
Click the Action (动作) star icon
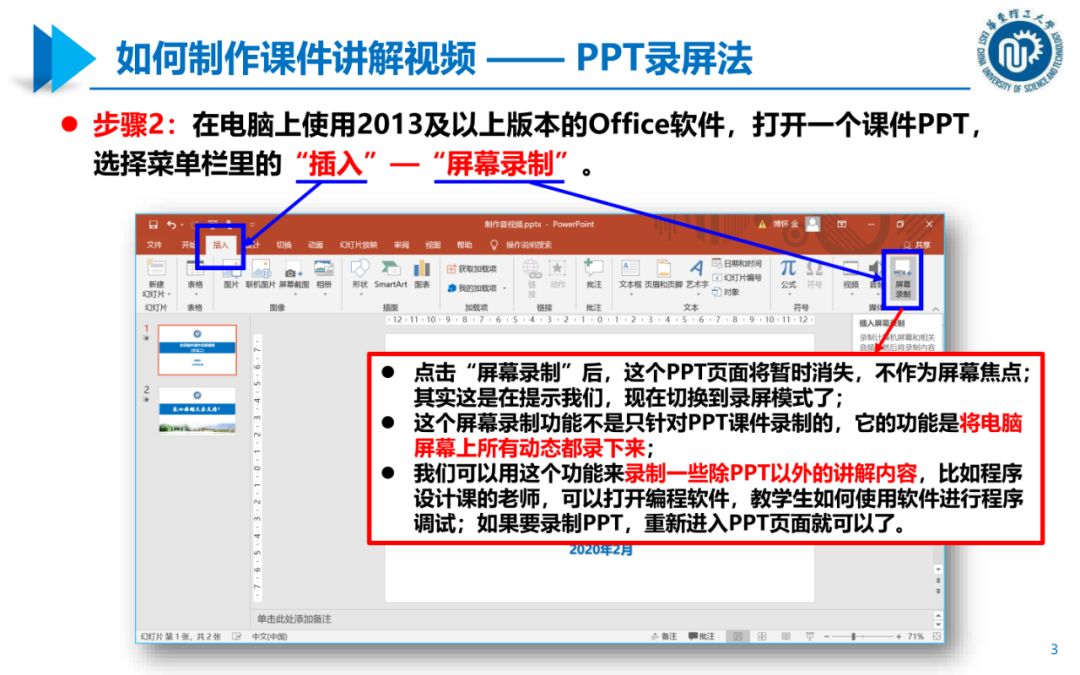pos(557,267)
